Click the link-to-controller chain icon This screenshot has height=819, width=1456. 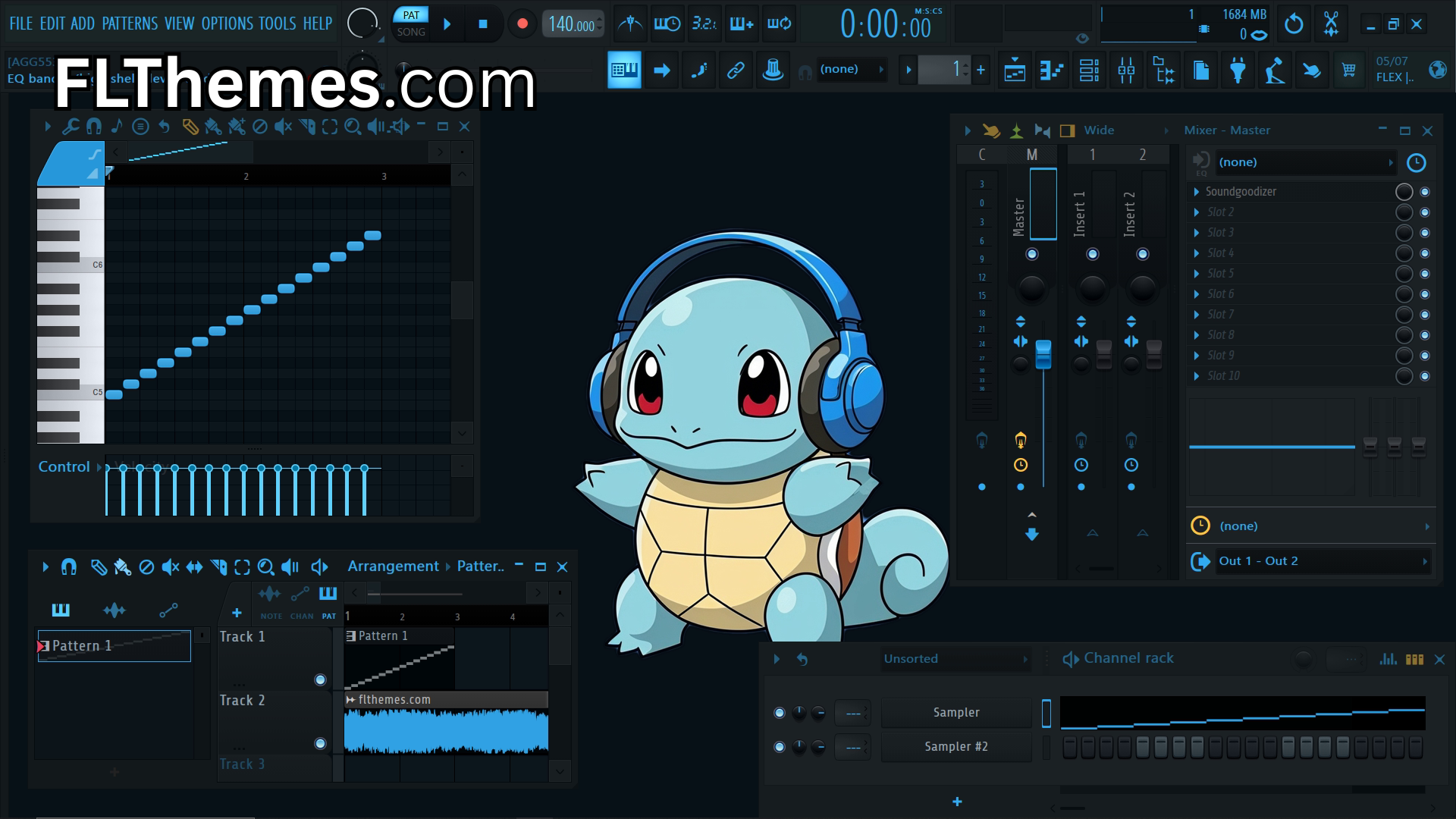735,71
